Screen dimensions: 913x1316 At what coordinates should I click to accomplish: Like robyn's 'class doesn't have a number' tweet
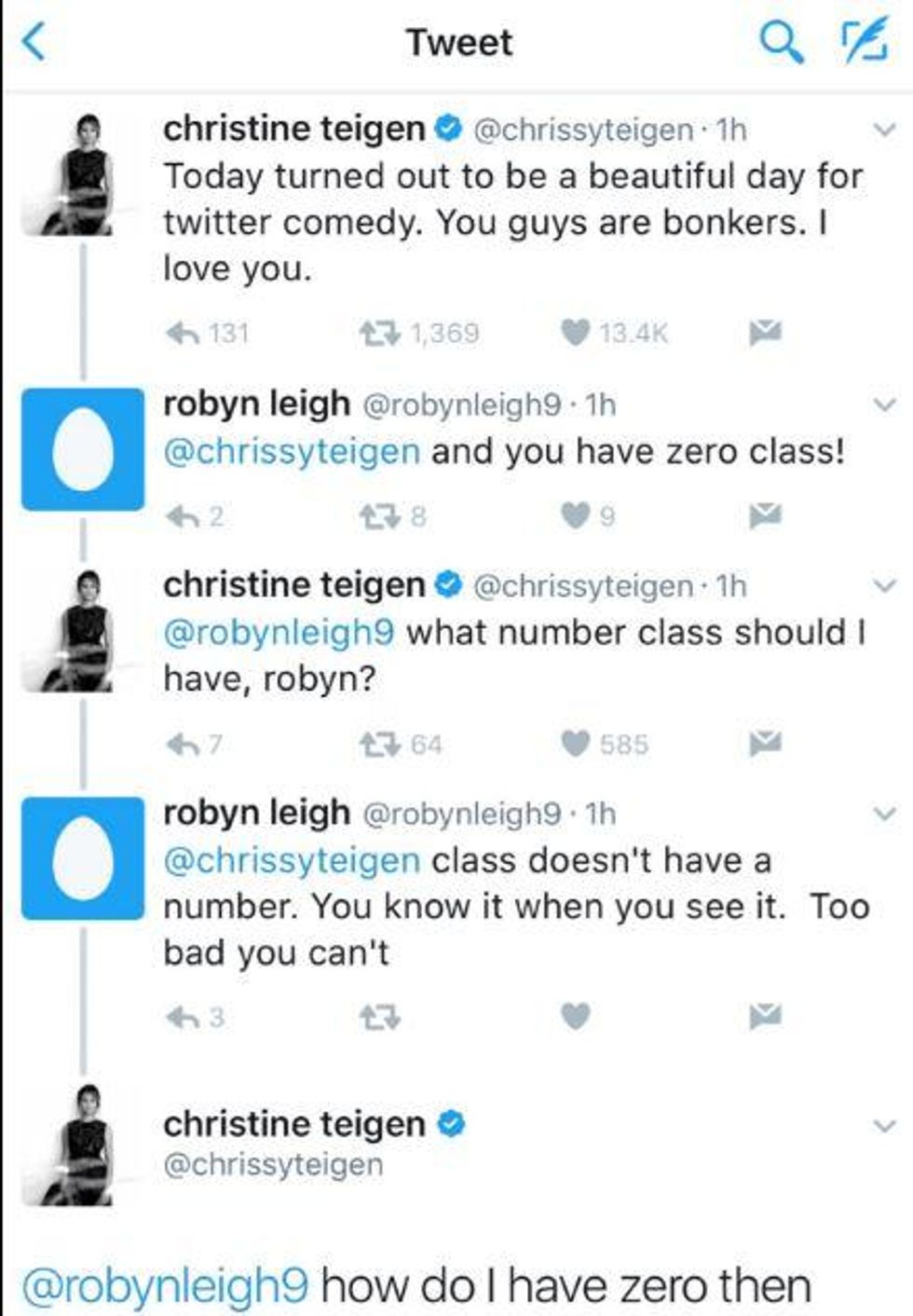point(576,1015)
